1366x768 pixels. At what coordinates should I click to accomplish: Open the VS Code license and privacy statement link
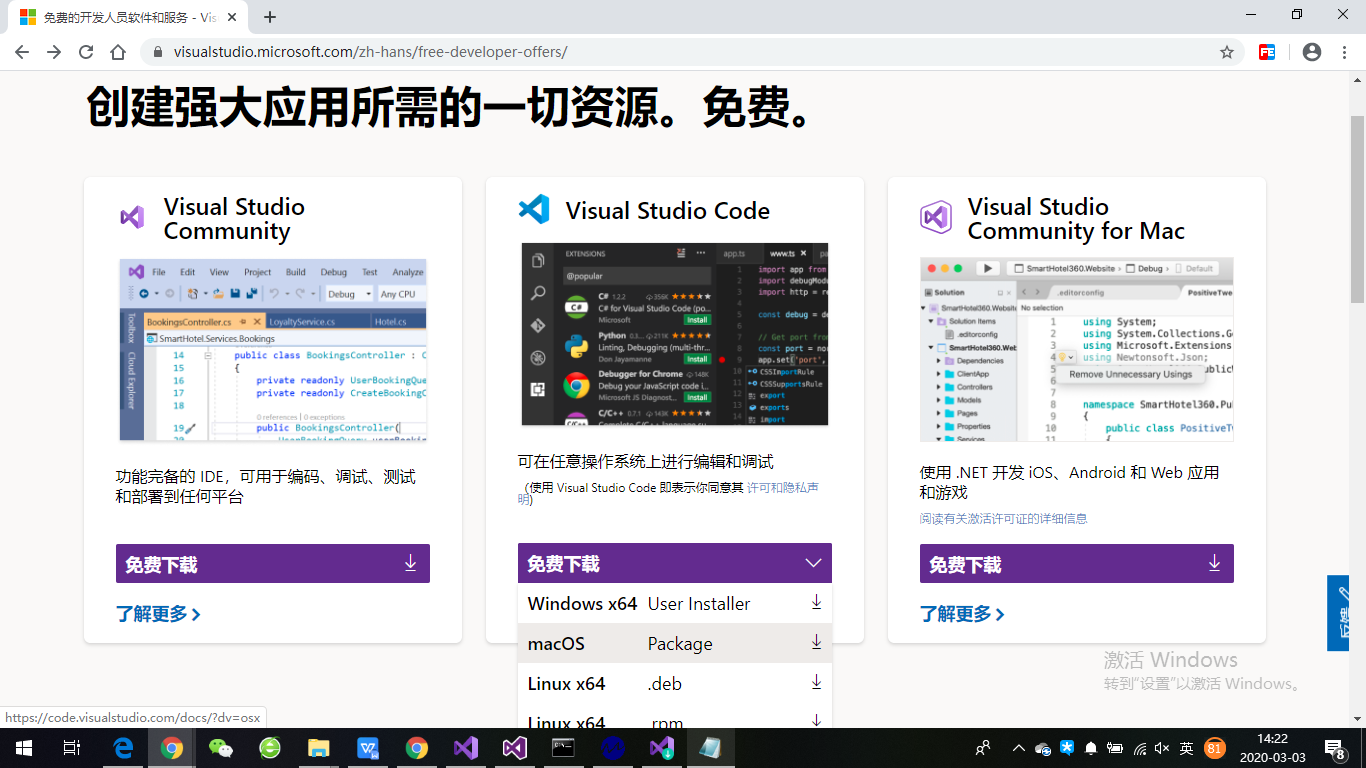pos(782,488)
